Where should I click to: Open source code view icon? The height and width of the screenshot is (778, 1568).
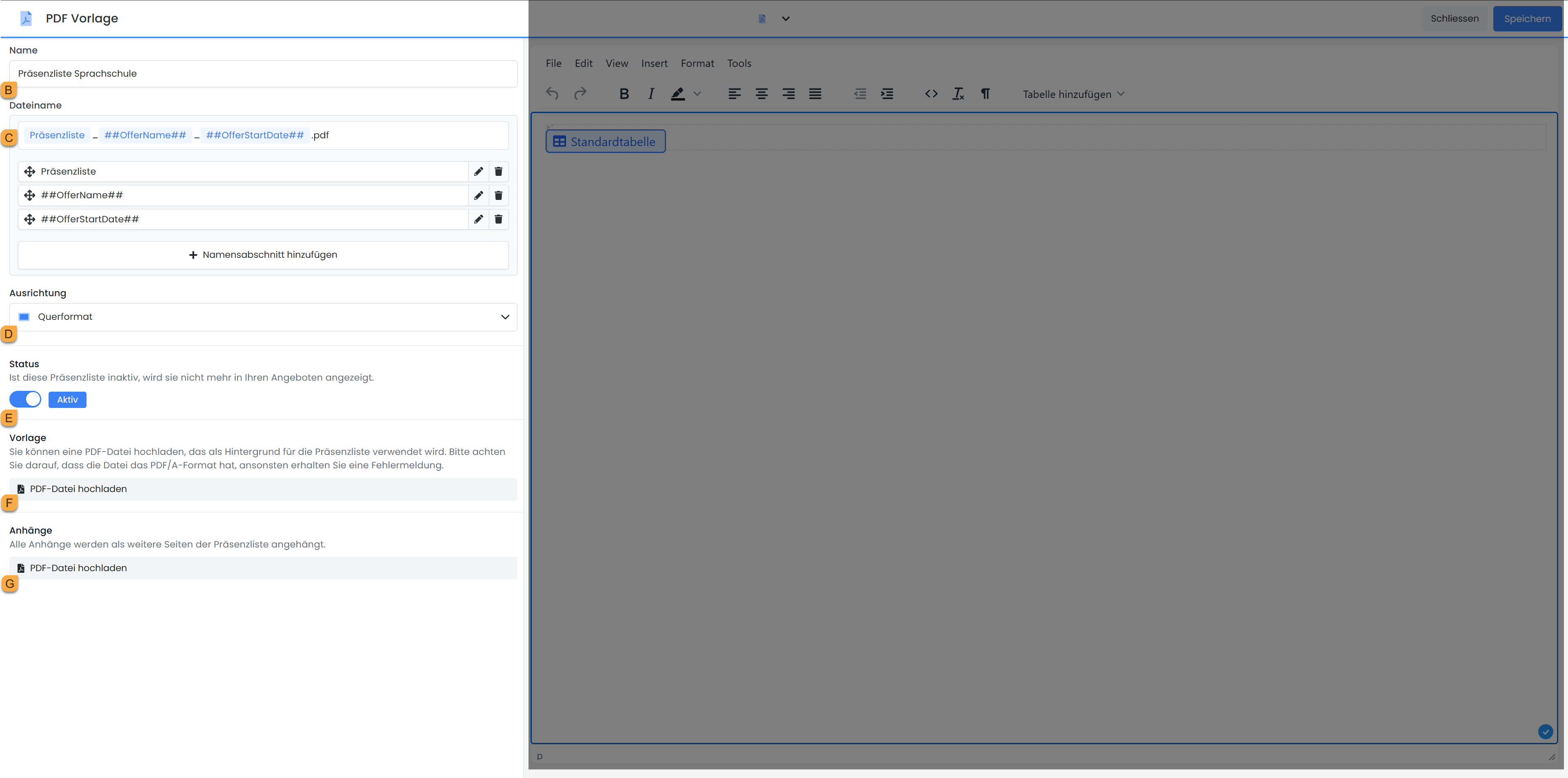[x=931, y=94]
